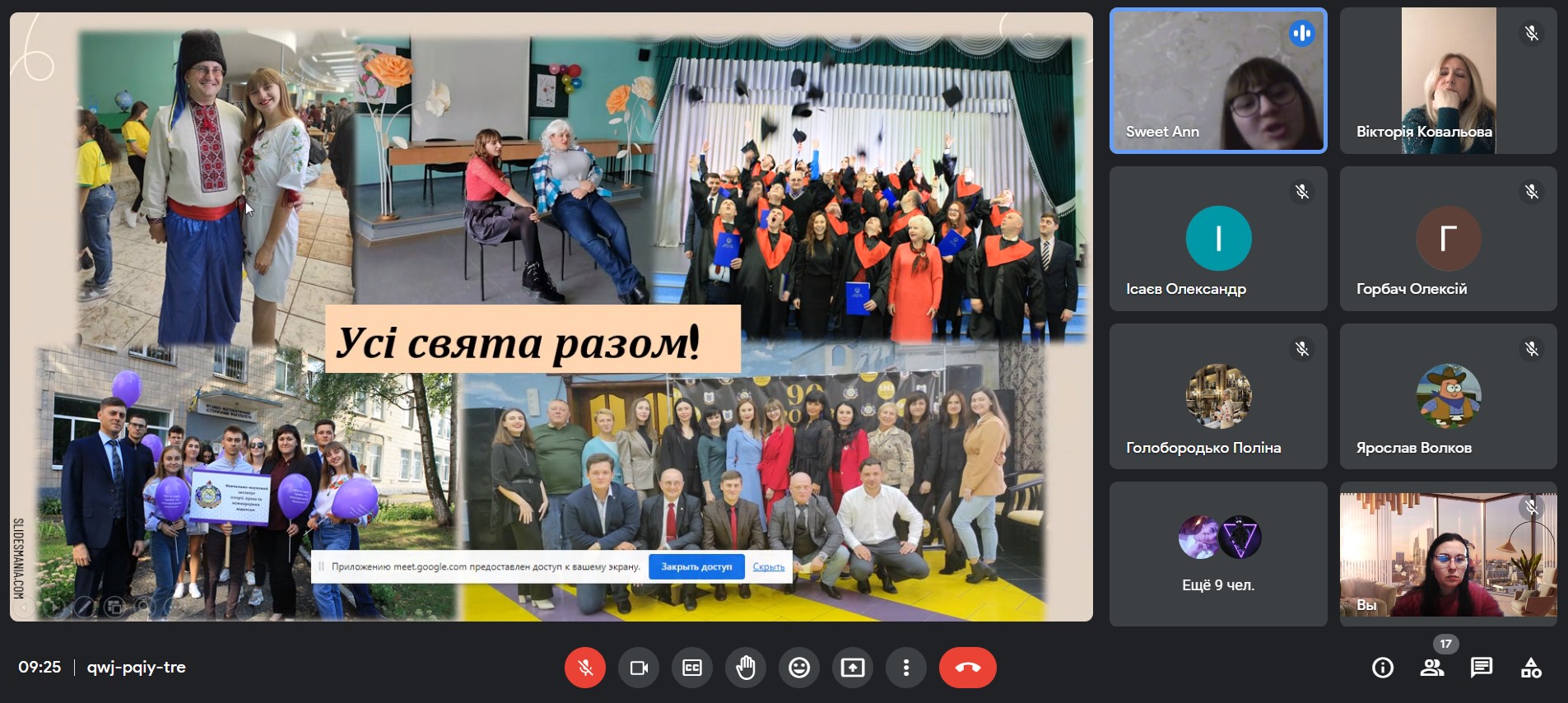The height and width of the screenshot is (703, 1568).
Task: Turn on closed captions
Action: click(692, 668)
